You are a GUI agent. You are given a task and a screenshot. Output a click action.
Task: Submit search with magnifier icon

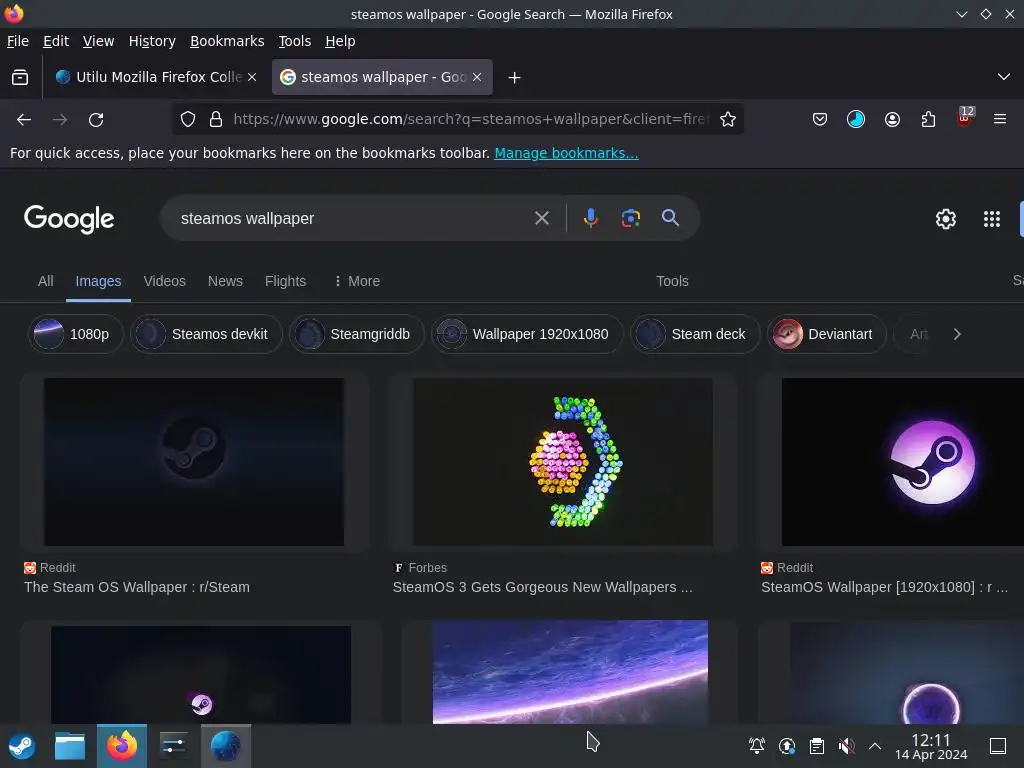[670, 218]
